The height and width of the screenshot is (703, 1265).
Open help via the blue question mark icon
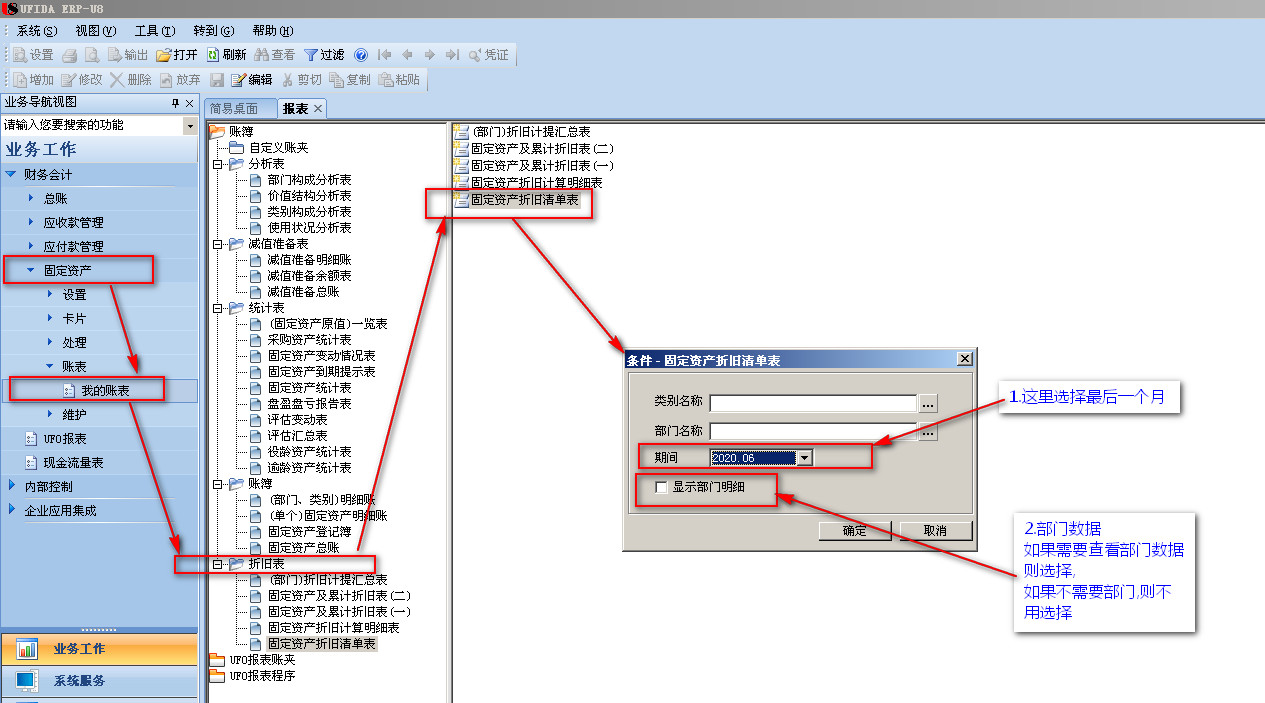click(361, 55)
